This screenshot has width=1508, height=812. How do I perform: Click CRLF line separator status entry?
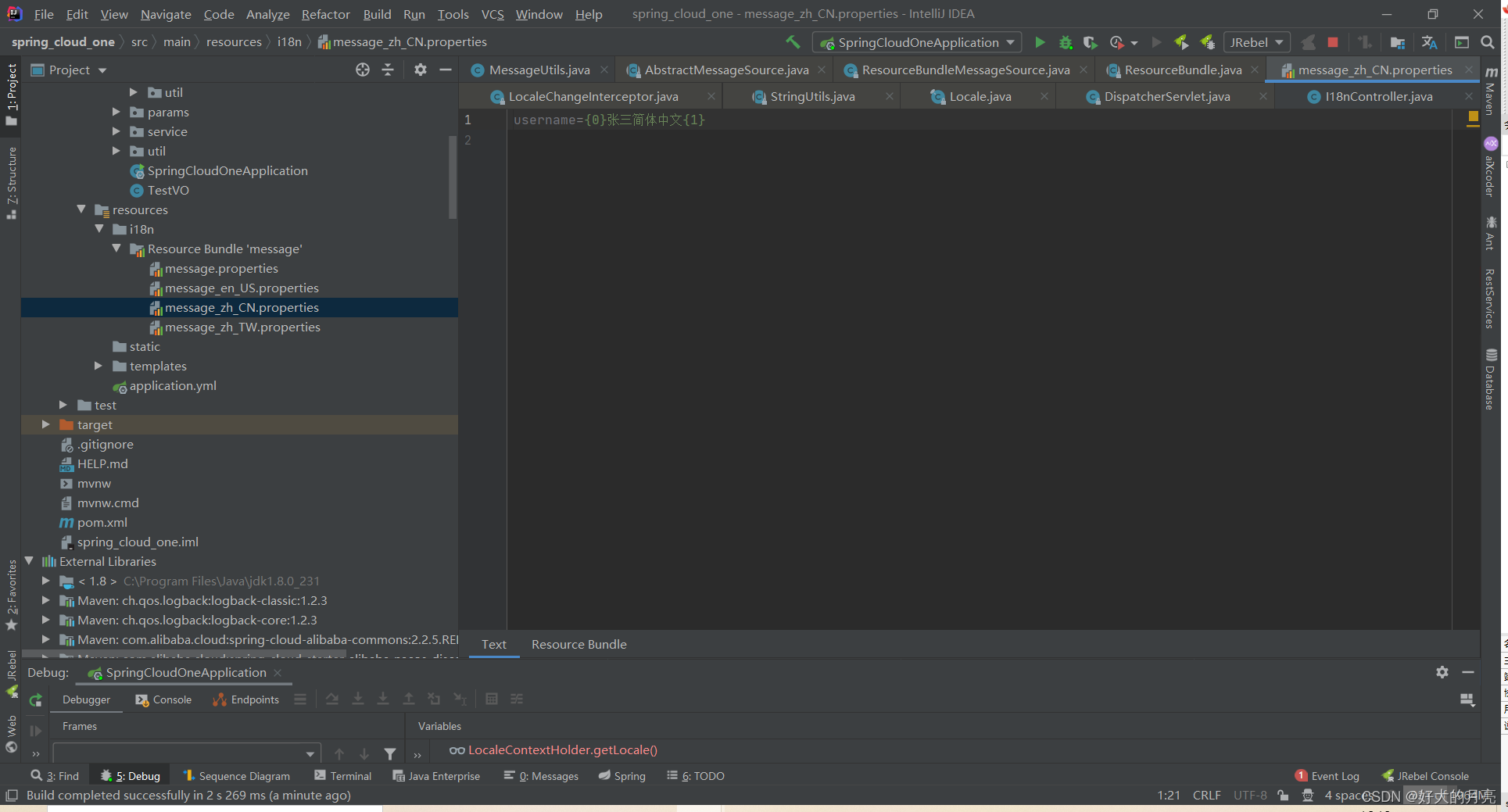1206,796
